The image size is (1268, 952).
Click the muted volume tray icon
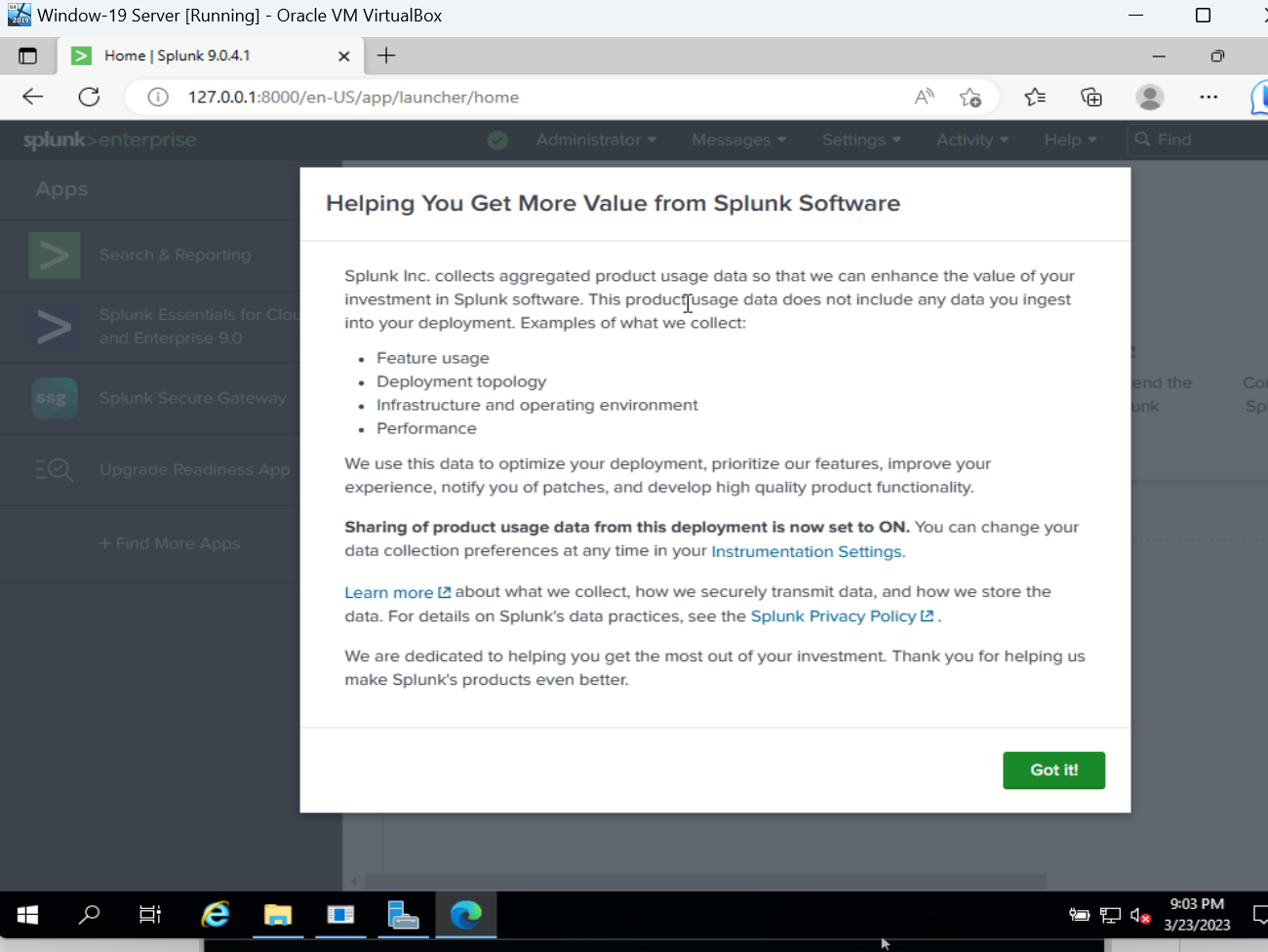coord(1140,915)
